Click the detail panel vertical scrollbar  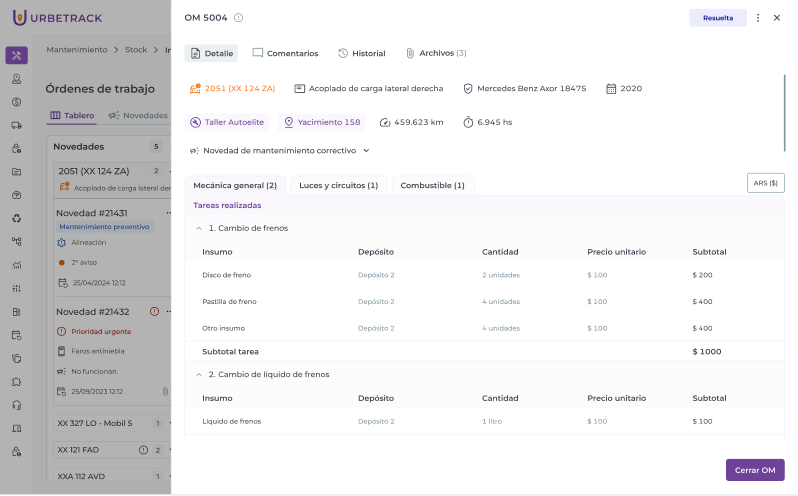coord(785,110)
